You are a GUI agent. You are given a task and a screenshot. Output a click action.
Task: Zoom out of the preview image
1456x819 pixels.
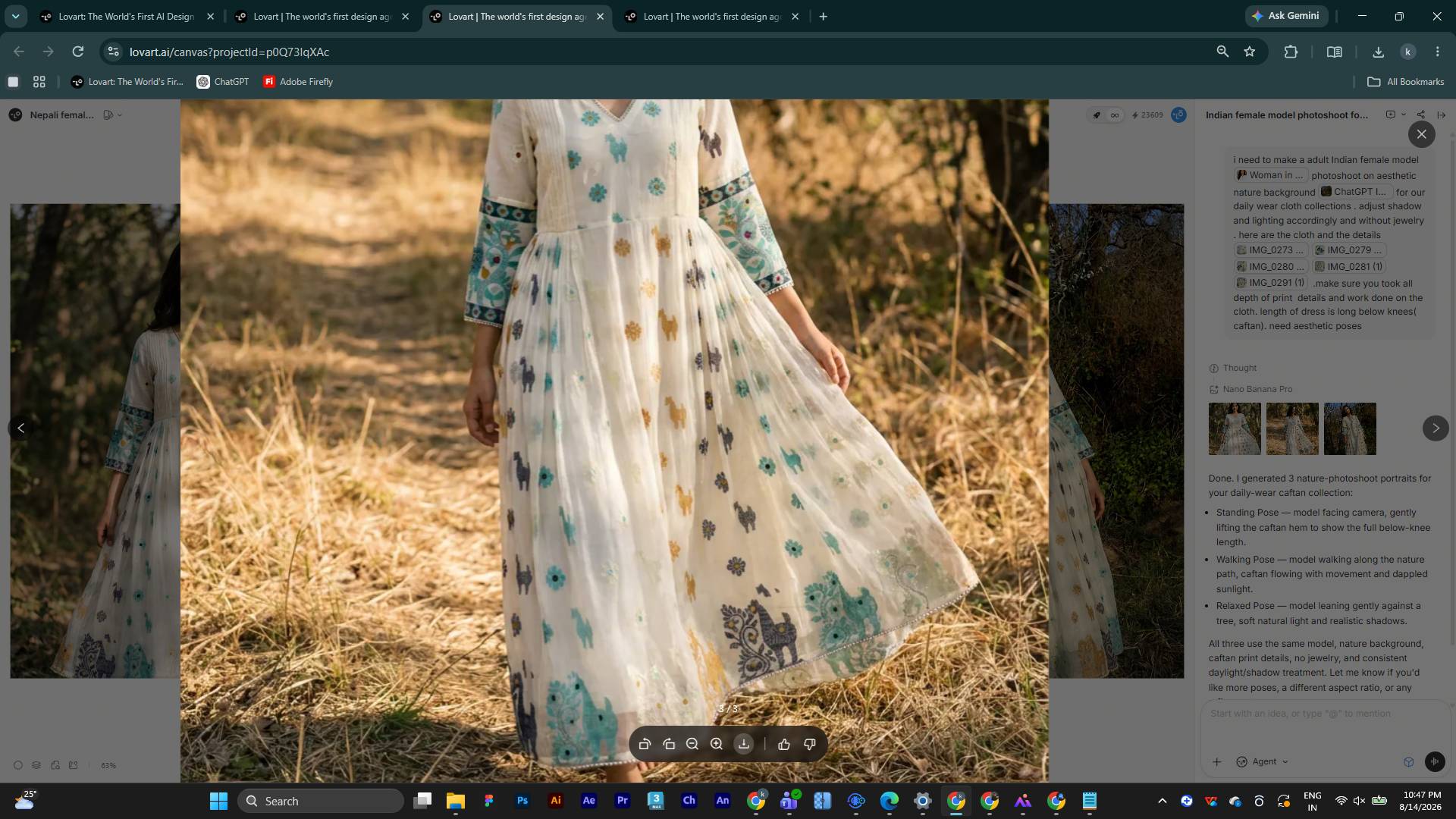[x=692, y=744]
